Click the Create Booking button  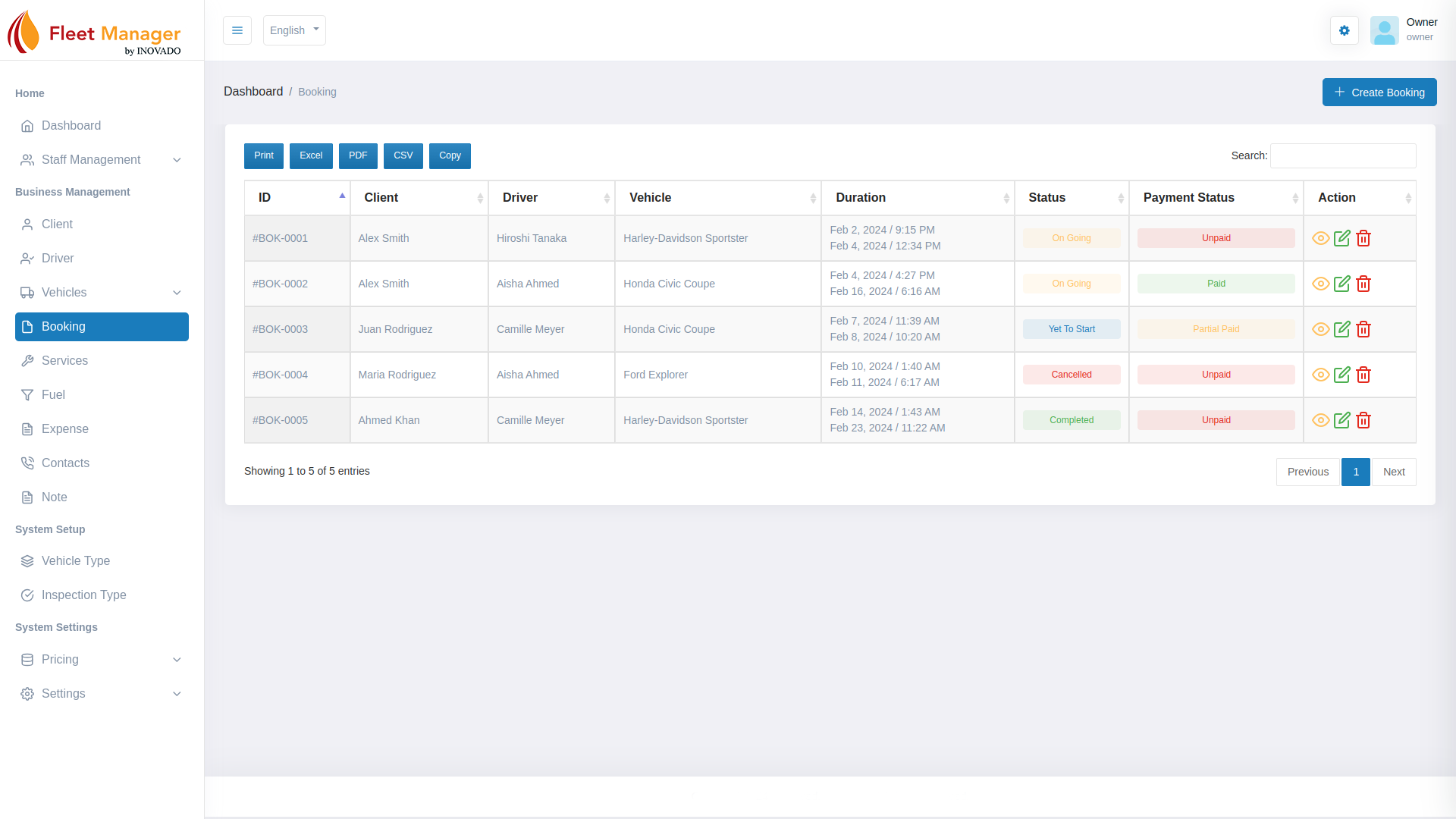pyautogui.click(x=1379, y=93)
